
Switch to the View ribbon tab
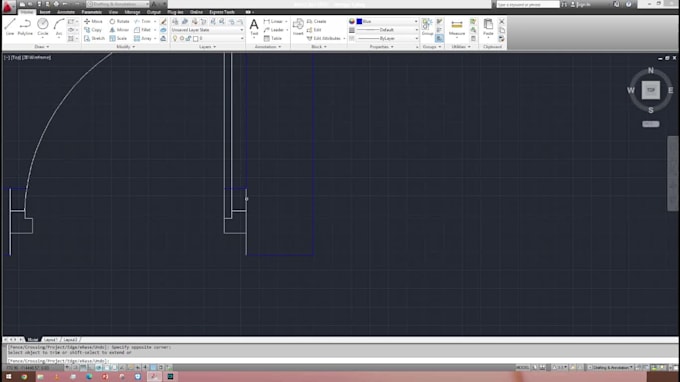pyautogui.click(x=113, y=12)
